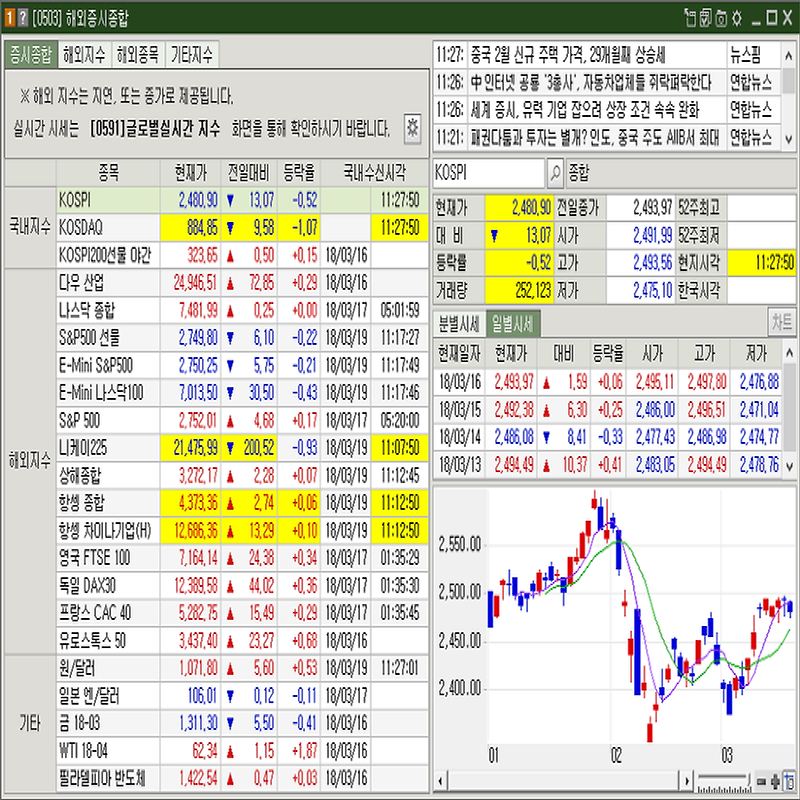
Task: Click the KOSPI symbol input field
Action: point(489,172)
